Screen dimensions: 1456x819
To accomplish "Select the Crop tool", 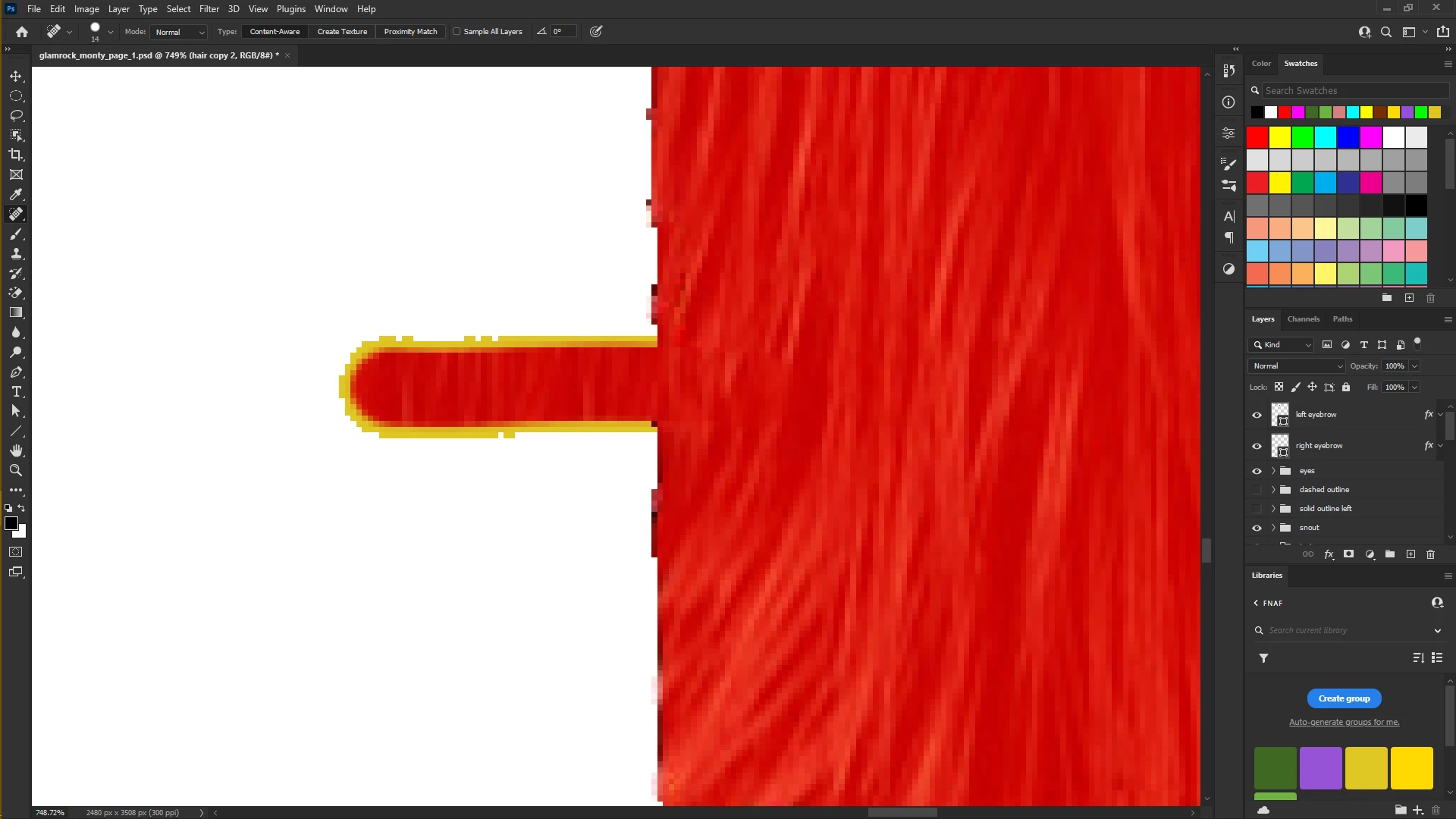I will pyautogui.click(x=16, y=155).
